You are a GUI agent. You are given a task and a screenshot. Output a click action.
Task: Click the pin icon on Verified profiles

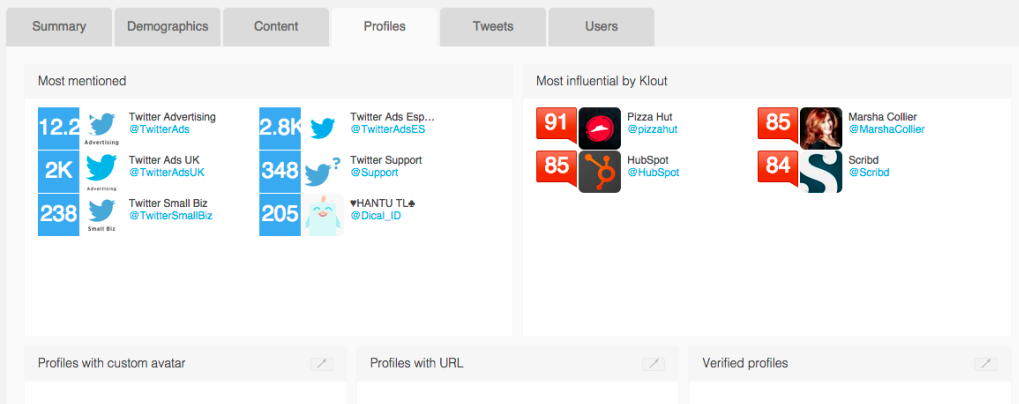pos(986,364)
